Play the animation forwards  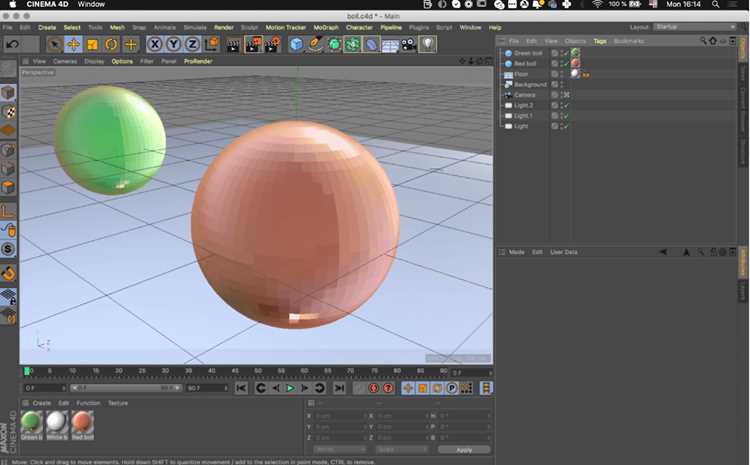(x=290, y=388)
